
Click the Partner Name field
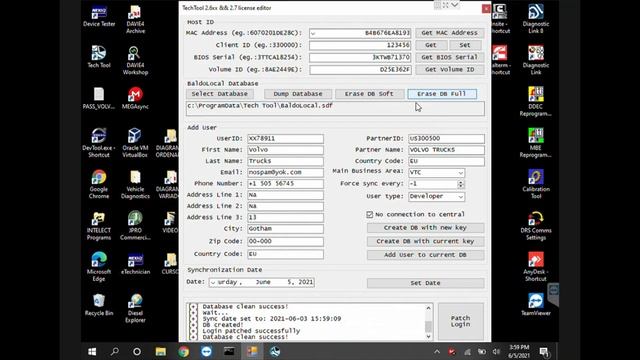(x=446, y=150)
